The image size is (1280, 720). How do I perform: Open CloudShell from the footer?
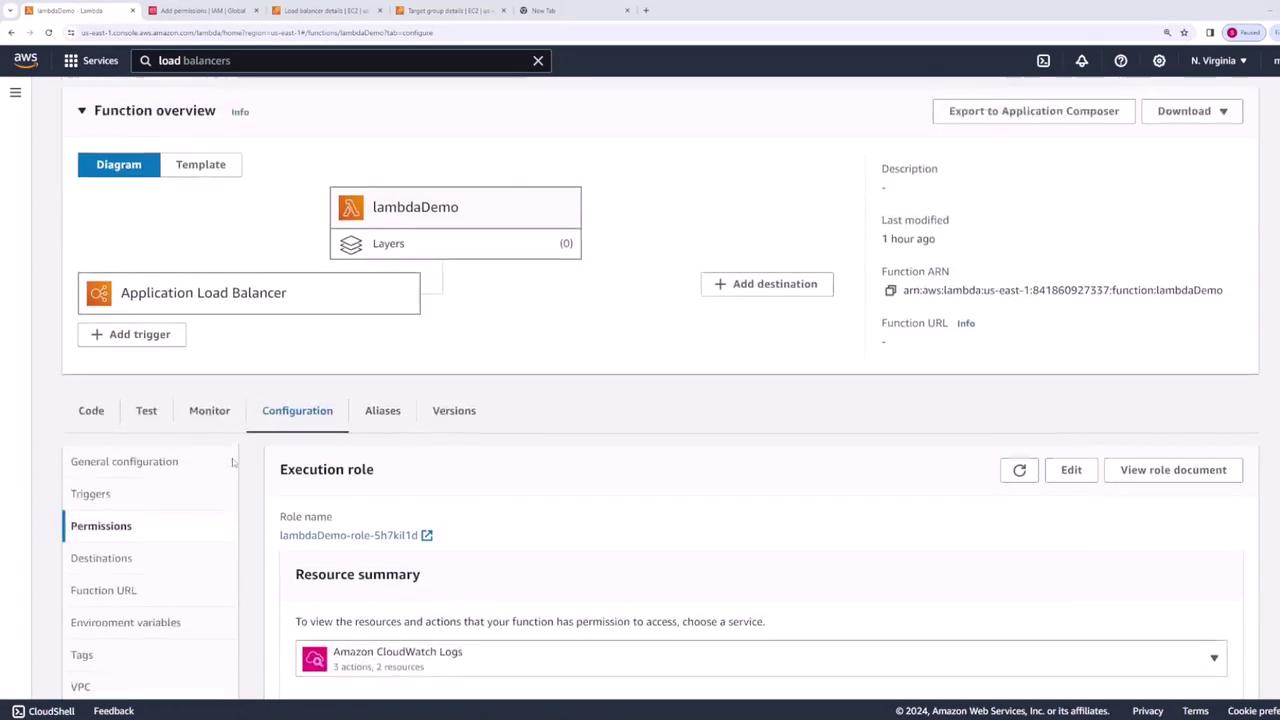click(x=43, y=711)
